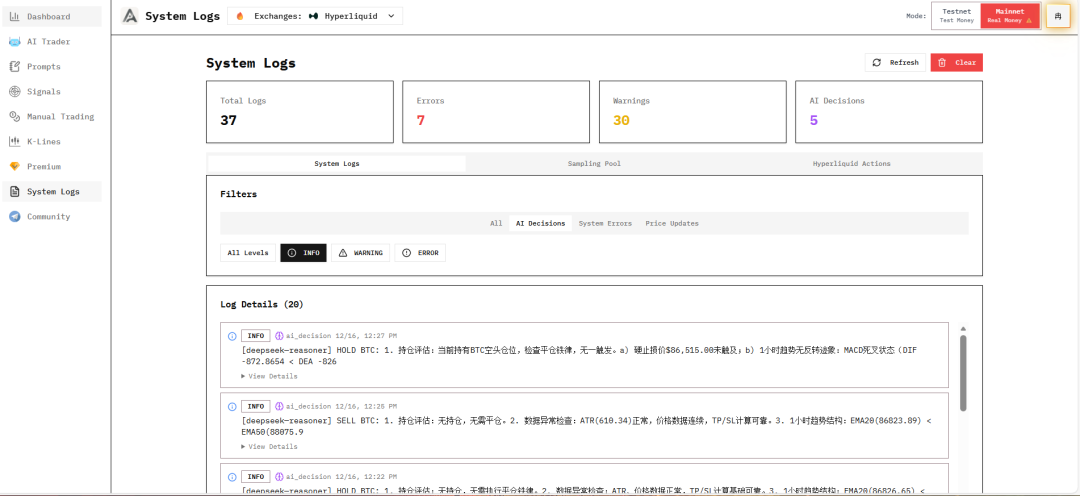Screen dimensions: 1080x496
Task: Open Community telegram icon
Action: (x=15, y=217)
